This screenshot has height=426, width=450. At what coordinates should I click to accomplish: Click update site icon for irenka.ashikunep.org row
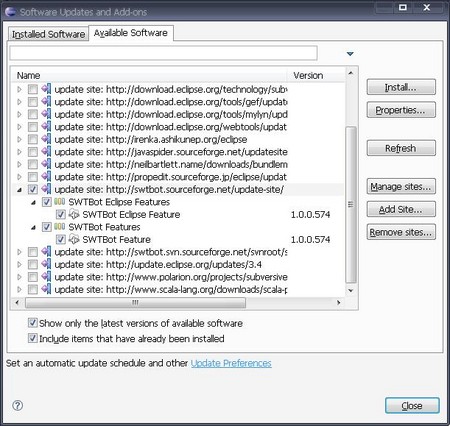pyautogui.click(x=46, y=139)
